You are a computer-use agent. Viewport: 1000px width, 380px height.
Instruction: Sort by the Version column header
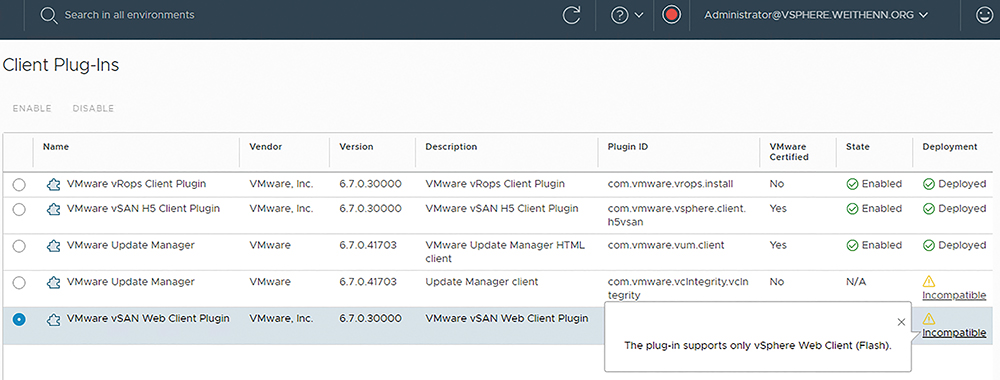357,147
